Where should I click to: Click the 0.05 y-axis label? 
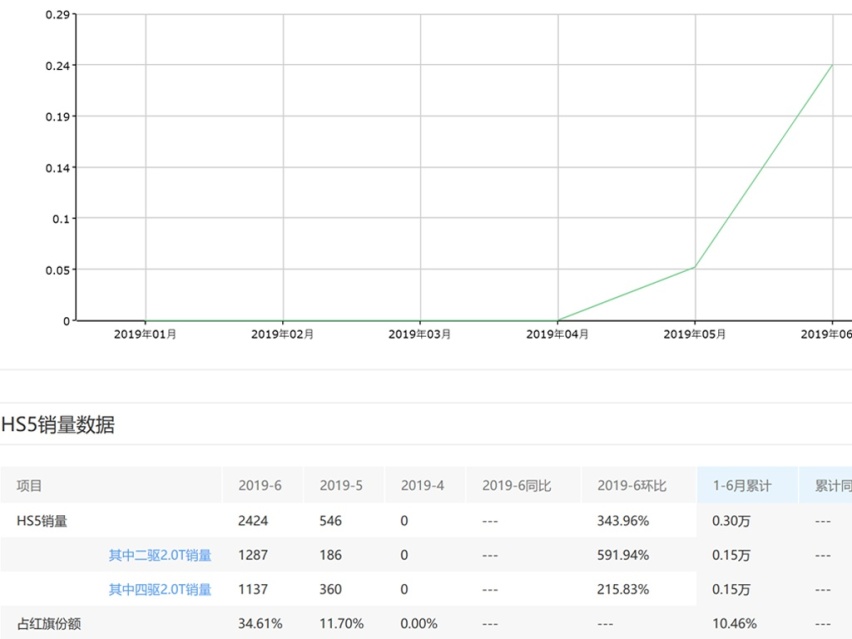pyautogui.click(x=58, y=270)
